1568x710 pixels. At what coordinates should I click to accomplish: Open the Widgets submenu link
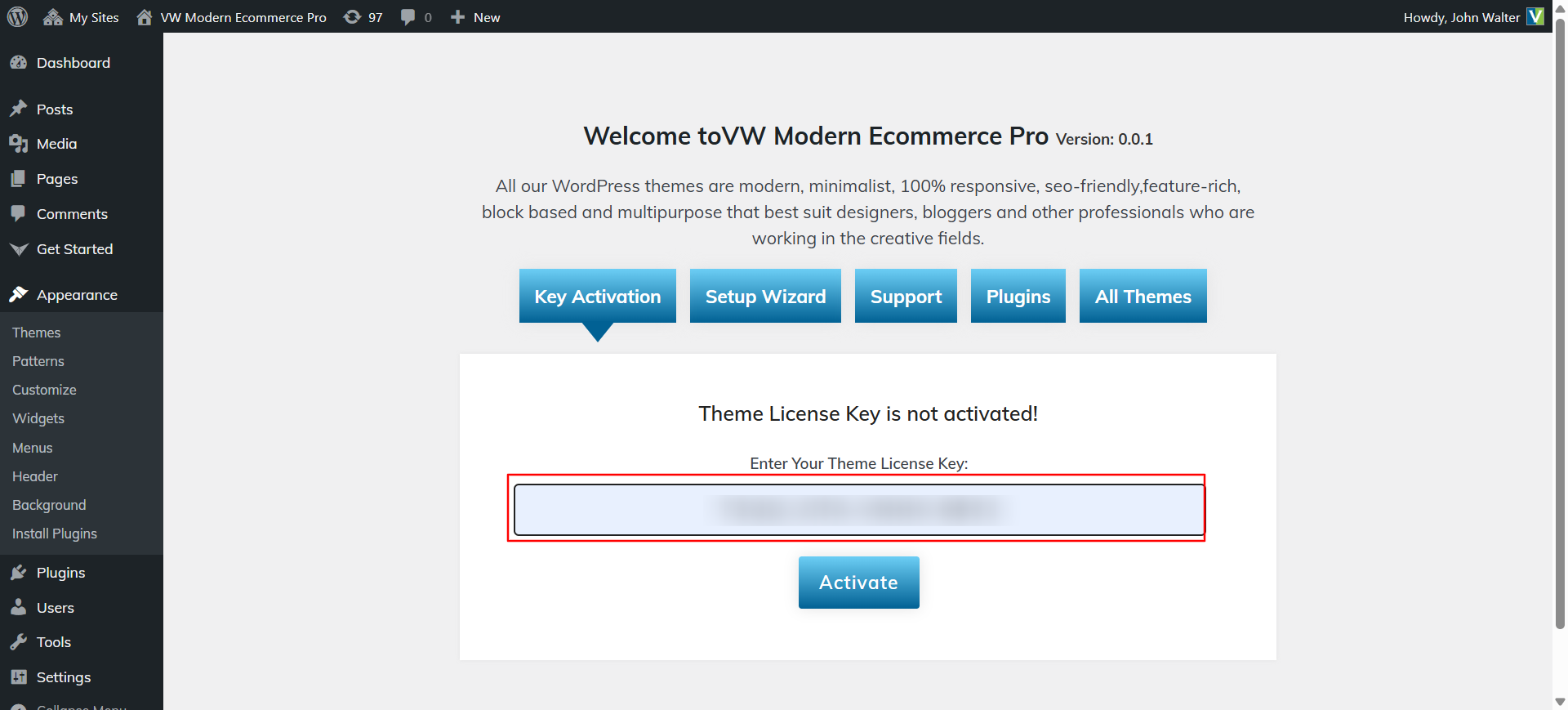tap(38, 418)
